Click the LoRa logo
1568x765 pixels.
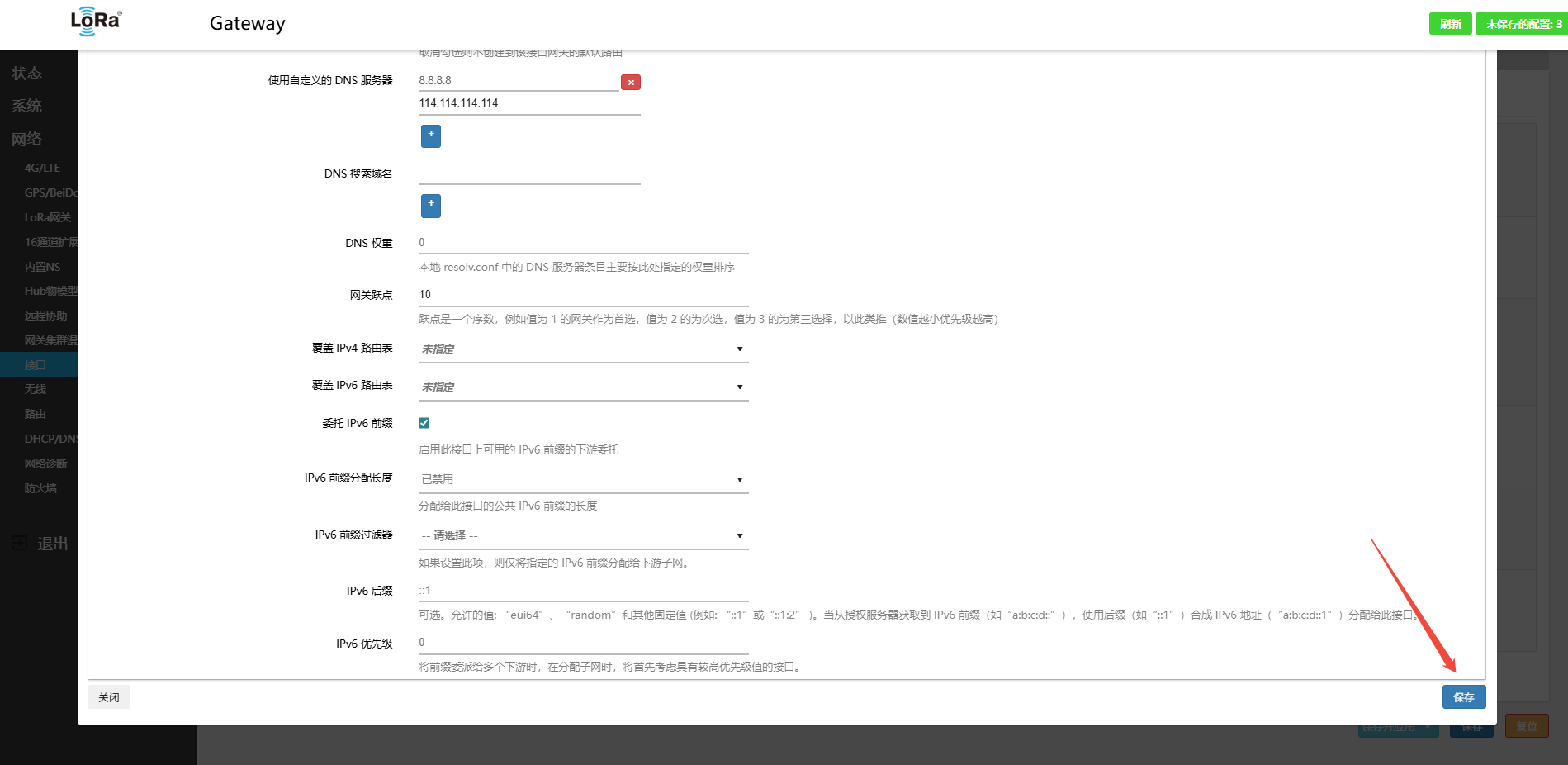coord(96,21)
